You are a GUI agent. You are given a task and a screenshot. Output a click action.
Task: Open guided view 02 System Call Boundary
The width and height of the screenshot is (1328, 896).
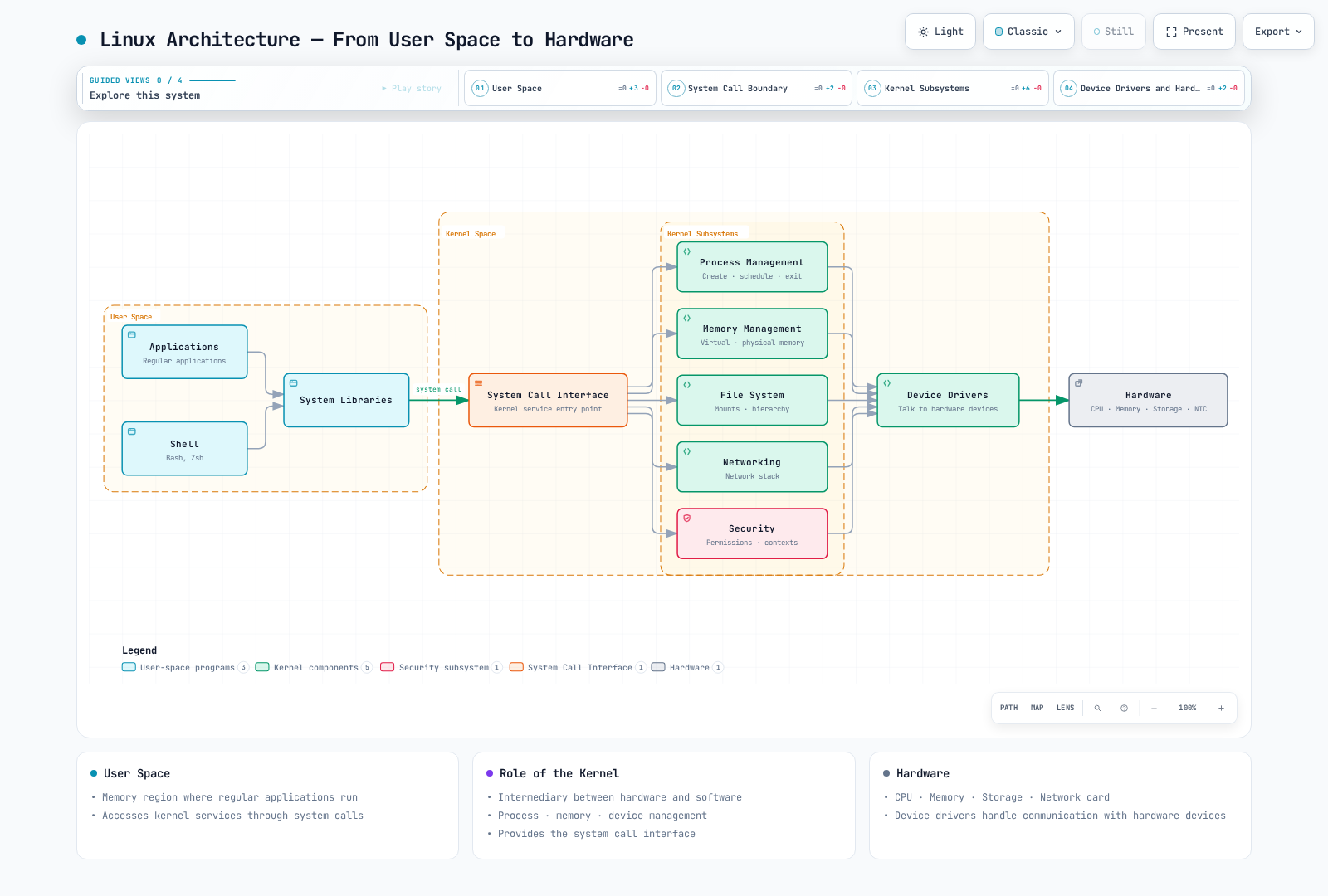coord(756,88)
